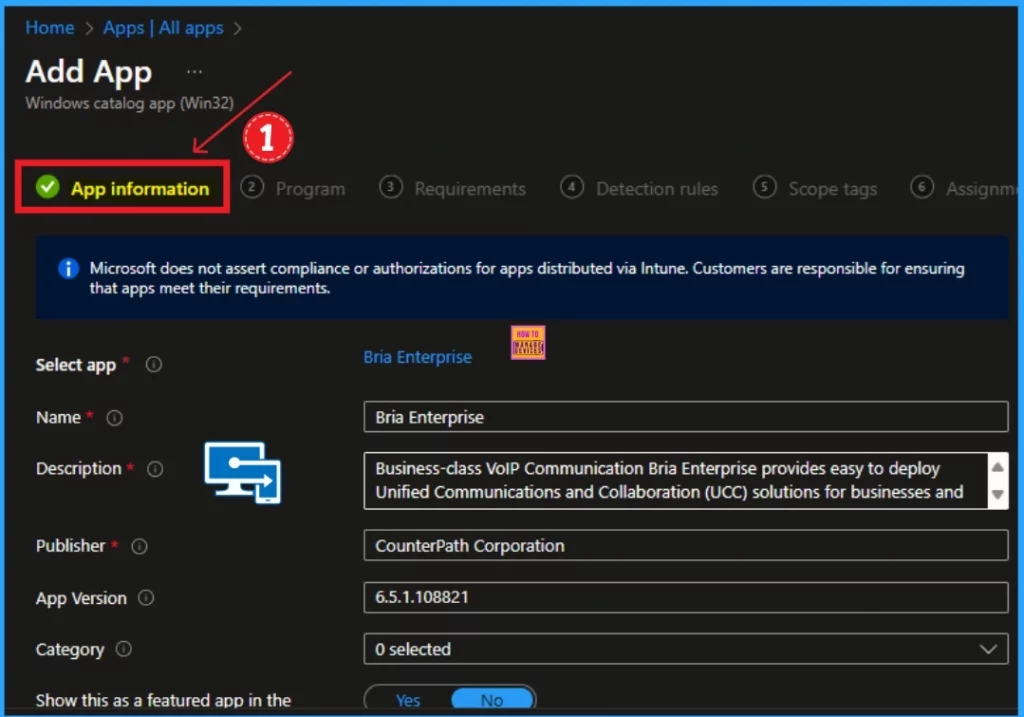1024x717 pixels.
Task: Click into the Name input field
Action: coord(686,417)
